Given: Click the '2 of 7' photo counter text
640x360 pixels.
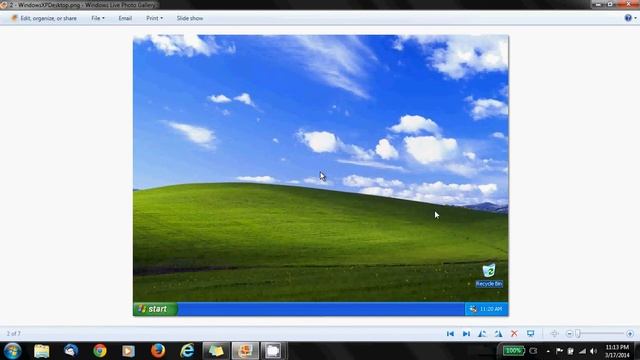Looking at the screenshot, I should [x=13, y=333].
